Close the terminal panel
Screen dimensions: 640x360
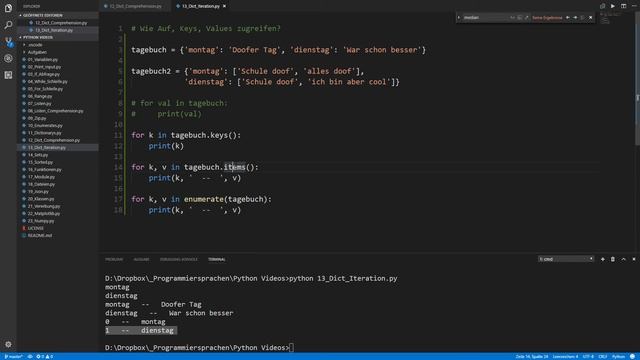[x=634, y=259]
